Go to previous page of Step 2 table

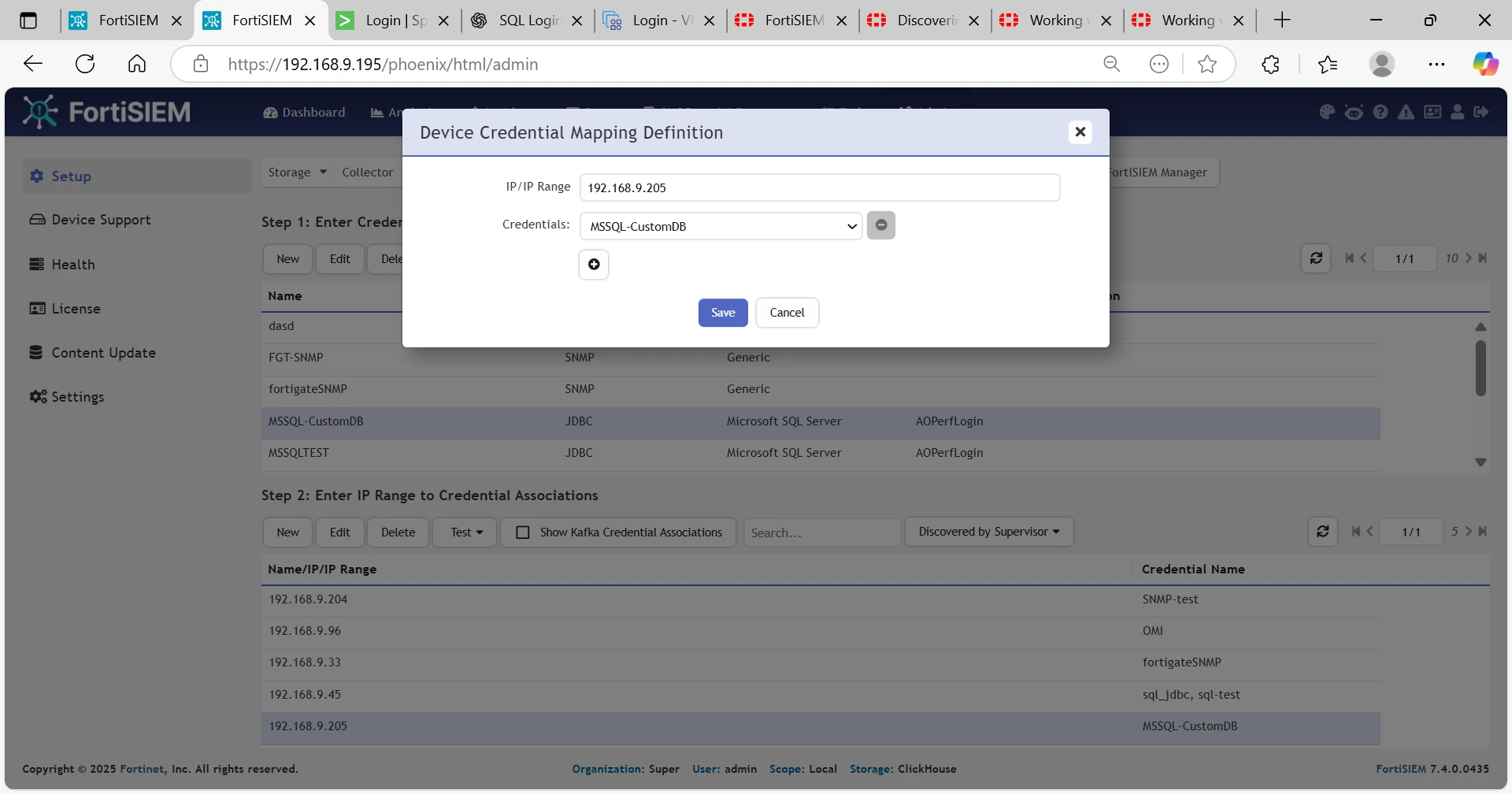(1370, 532)
